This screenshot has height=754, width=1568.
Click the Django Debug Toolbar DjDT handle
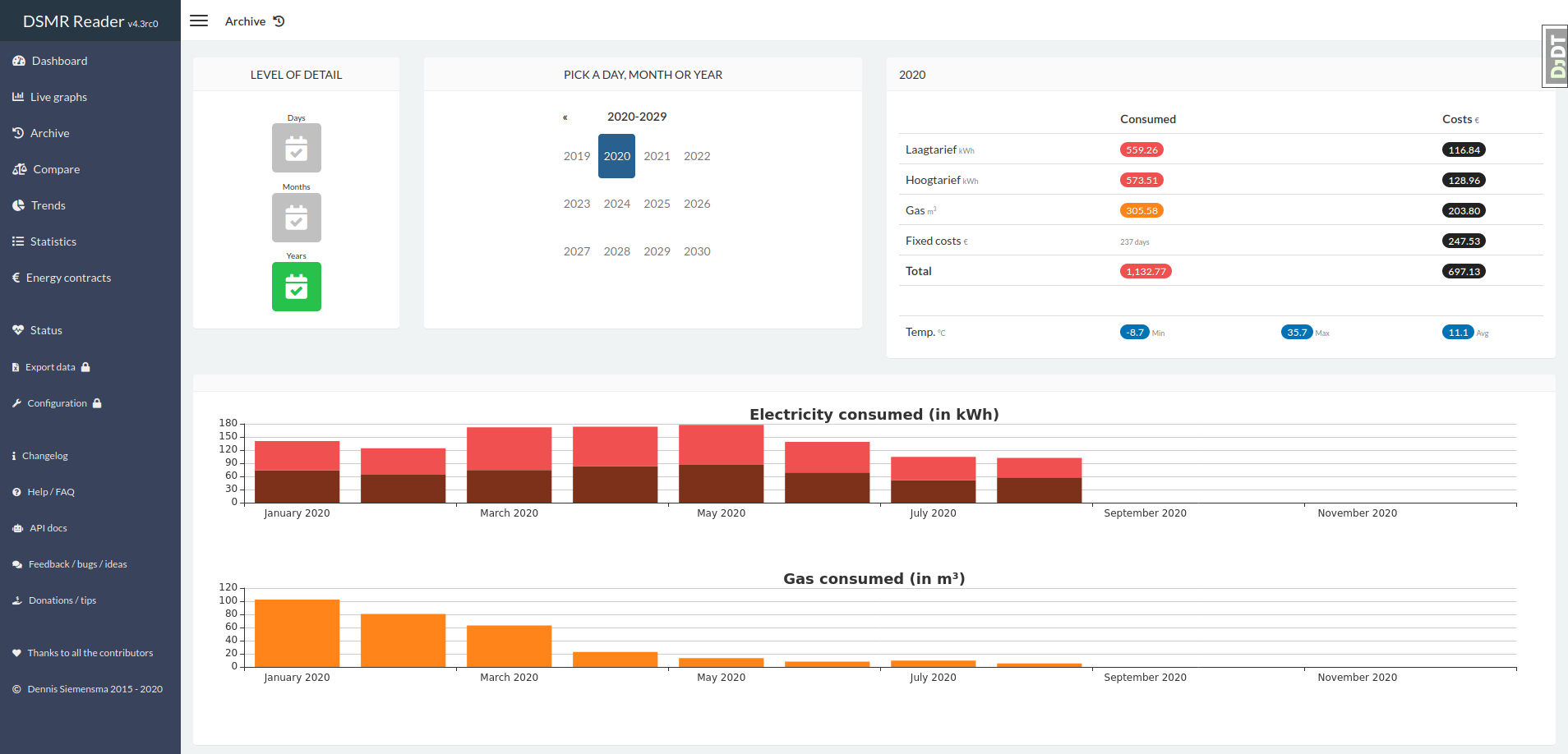[x=1555, y=56]
